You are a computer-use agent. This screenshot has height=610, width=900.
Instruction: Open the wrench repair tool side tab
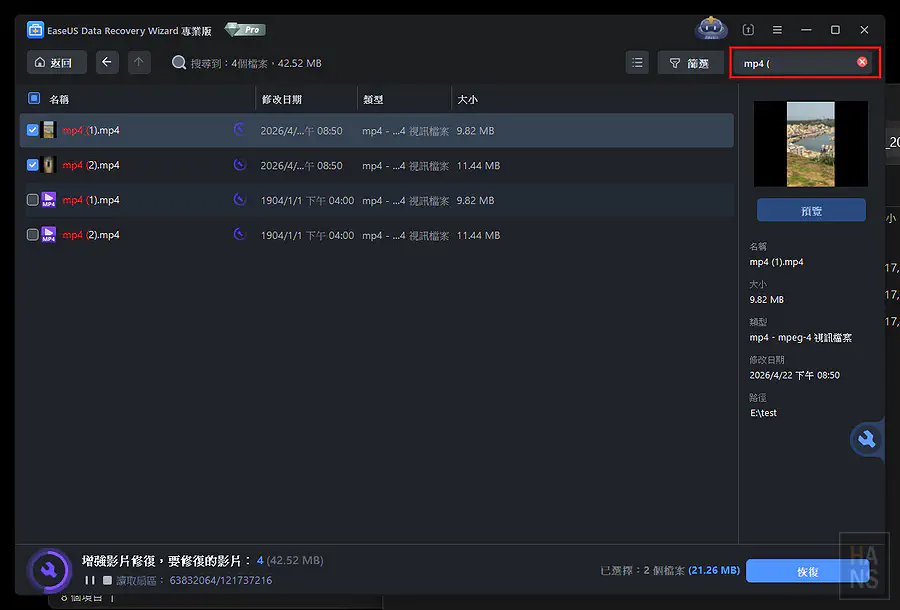tap(867, 439)
